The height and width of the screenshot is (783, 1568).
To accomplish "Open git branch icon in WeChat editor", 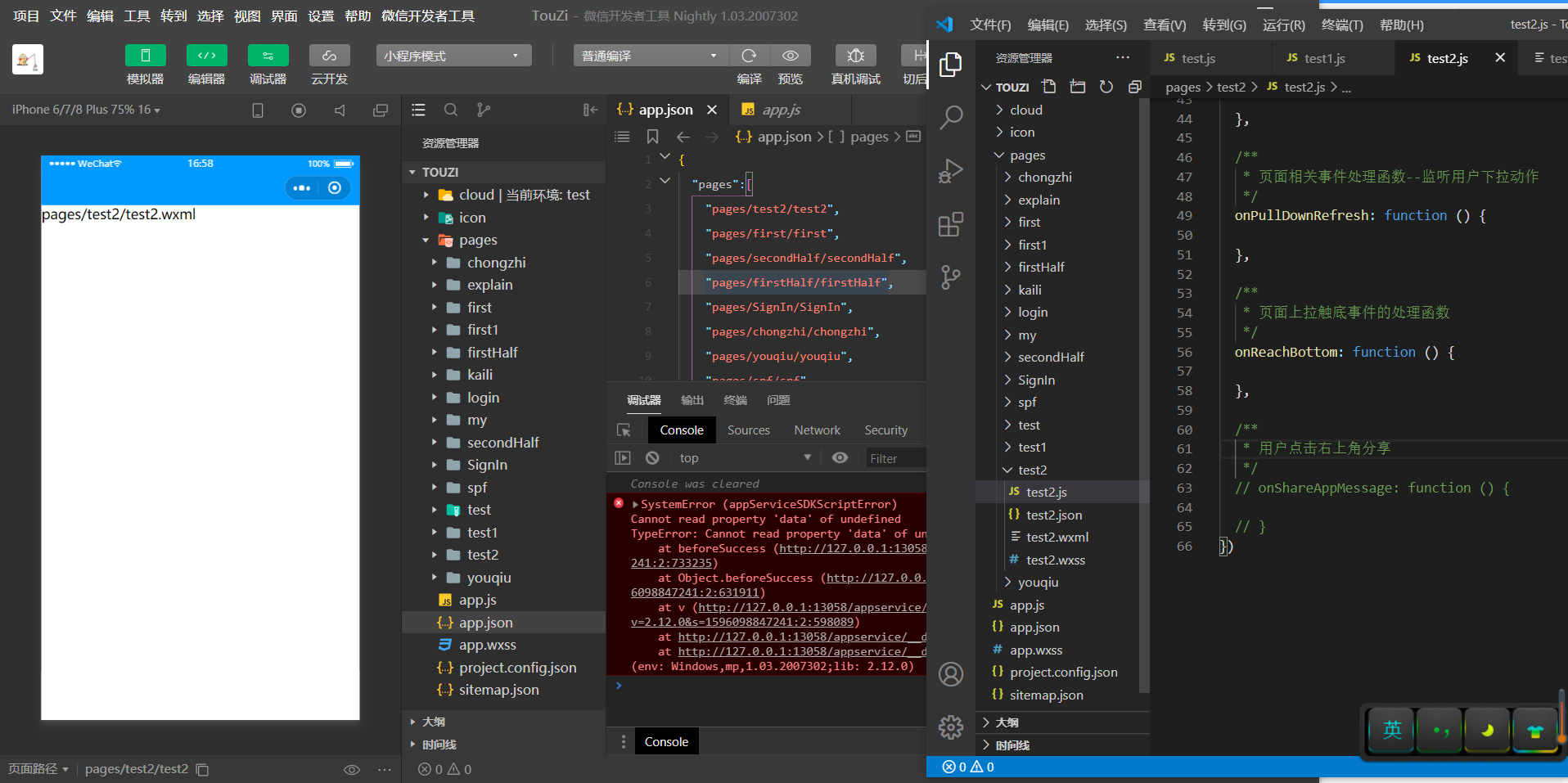I will coord(484,110).
